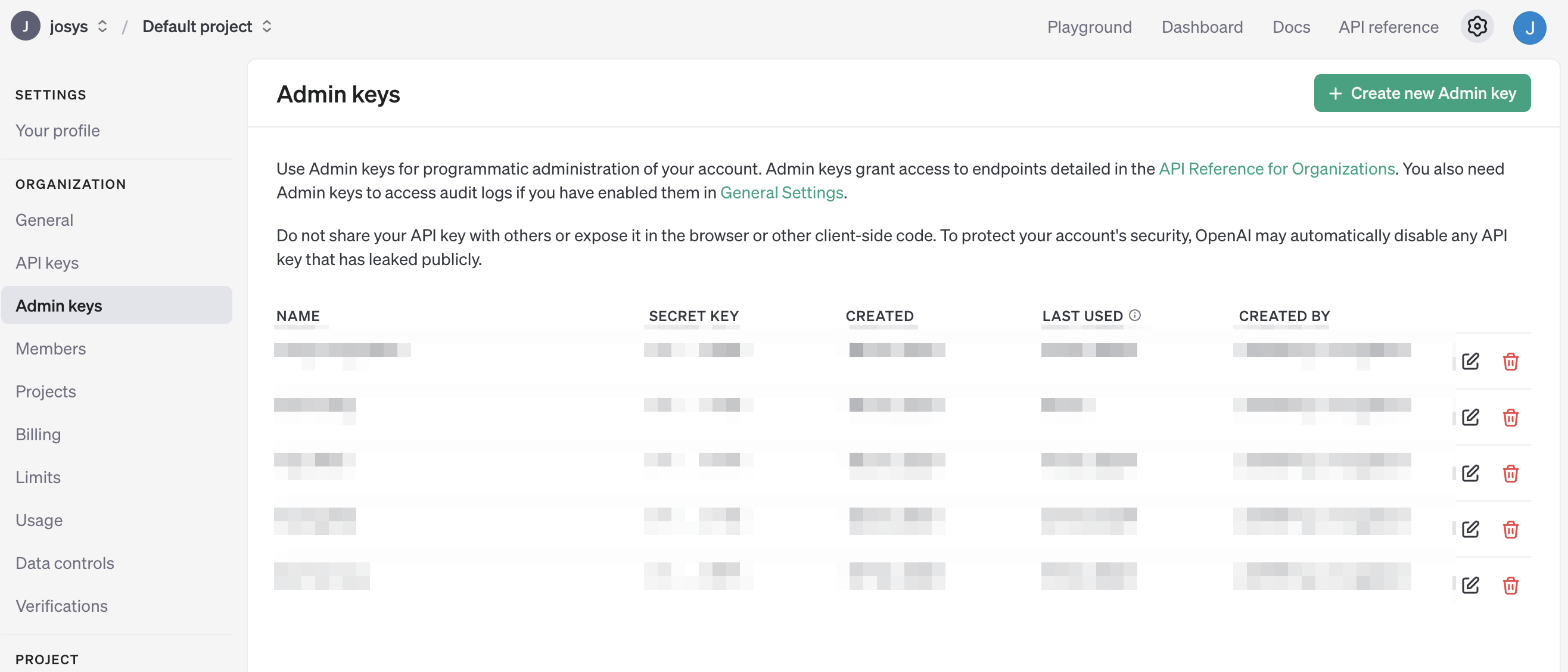Follow the General Settings link
The image size is (1568, 672).
coord(781,193)
